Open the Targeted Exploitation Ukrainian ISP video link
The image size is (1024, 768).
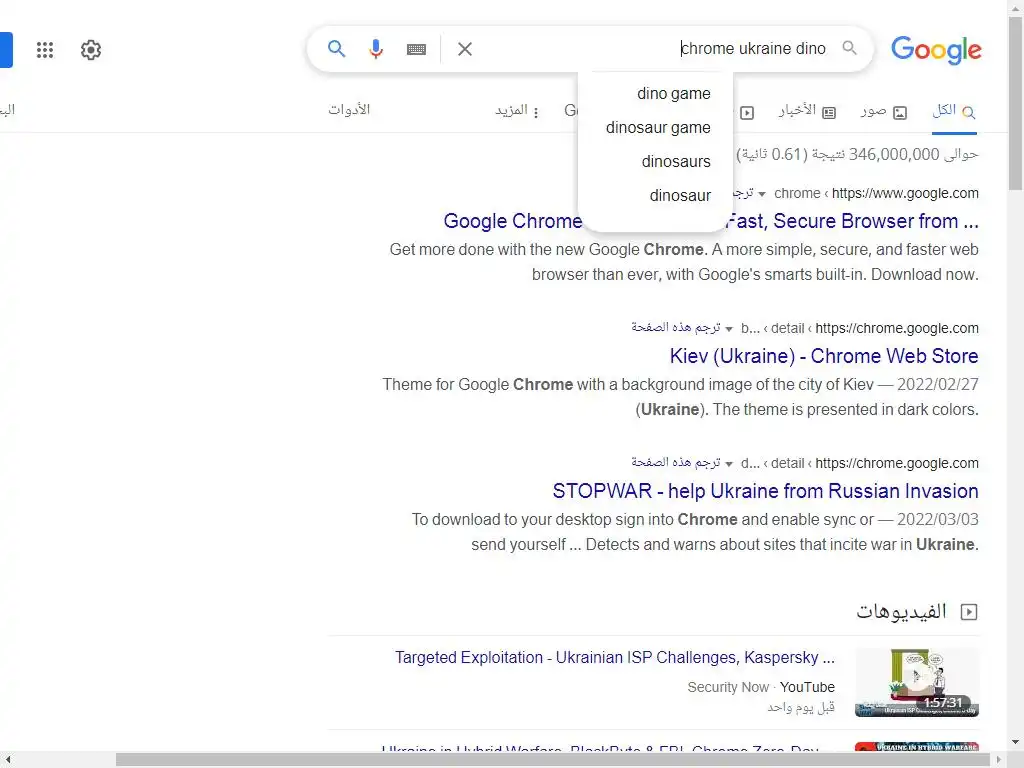tap(615, 658)
